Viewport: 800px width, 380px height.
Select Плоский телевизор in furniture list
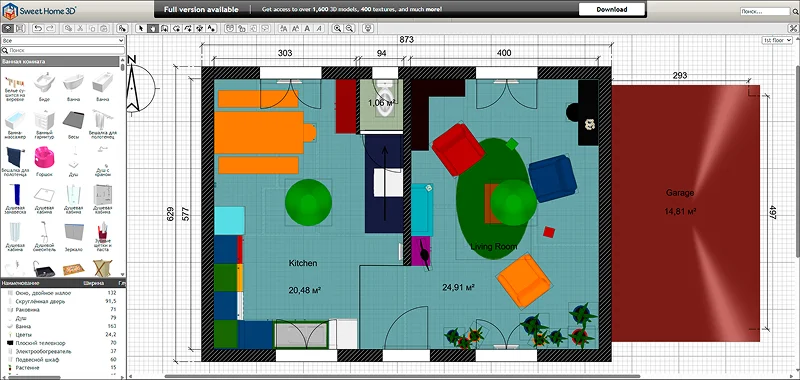click(34, 343)
